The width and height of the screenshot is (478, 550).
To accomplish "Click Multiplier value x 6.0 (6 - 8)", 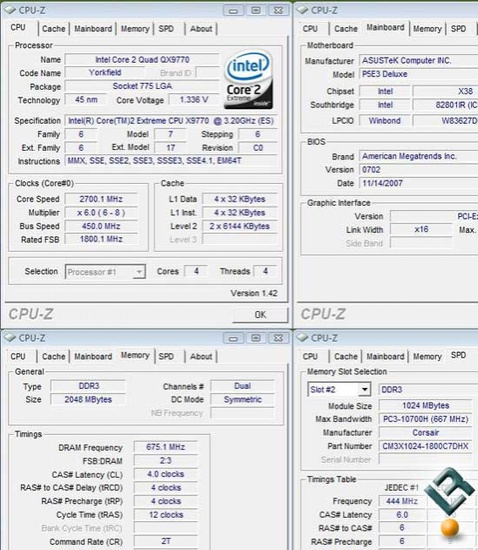I will [x=101, y=213].
